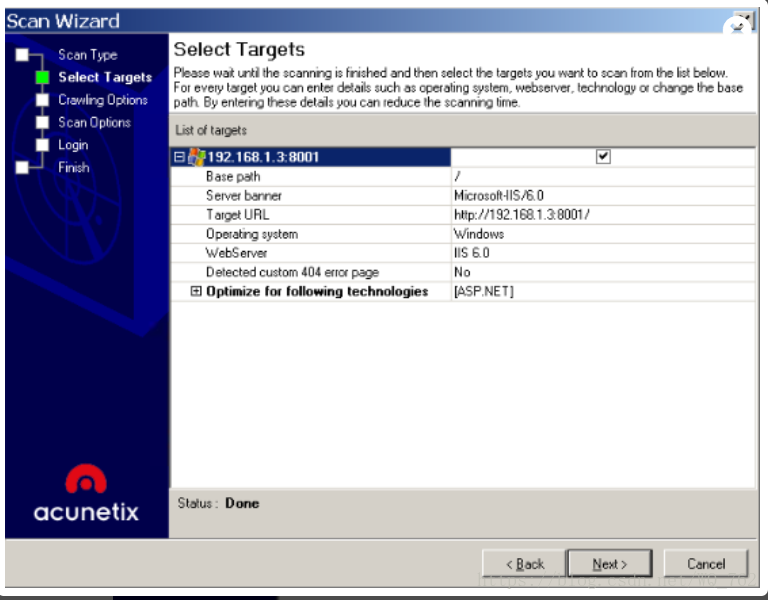Click the Base path label
This screenshot has width=768, height=600.
(x=233, y=176)
